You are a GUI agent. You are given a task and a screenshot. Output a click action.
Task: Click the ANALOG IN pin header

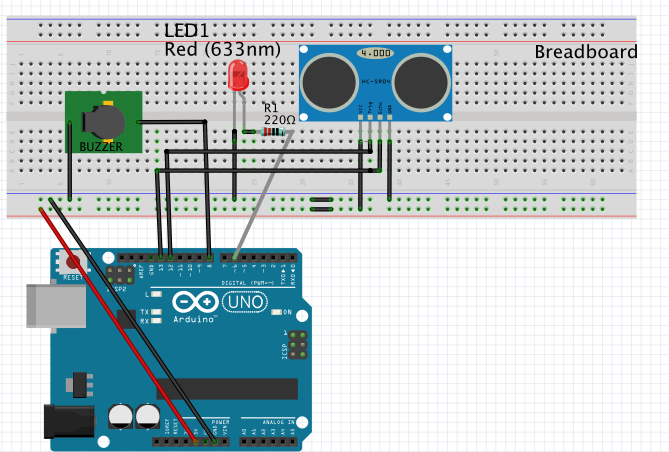click(x=265, y=440)
